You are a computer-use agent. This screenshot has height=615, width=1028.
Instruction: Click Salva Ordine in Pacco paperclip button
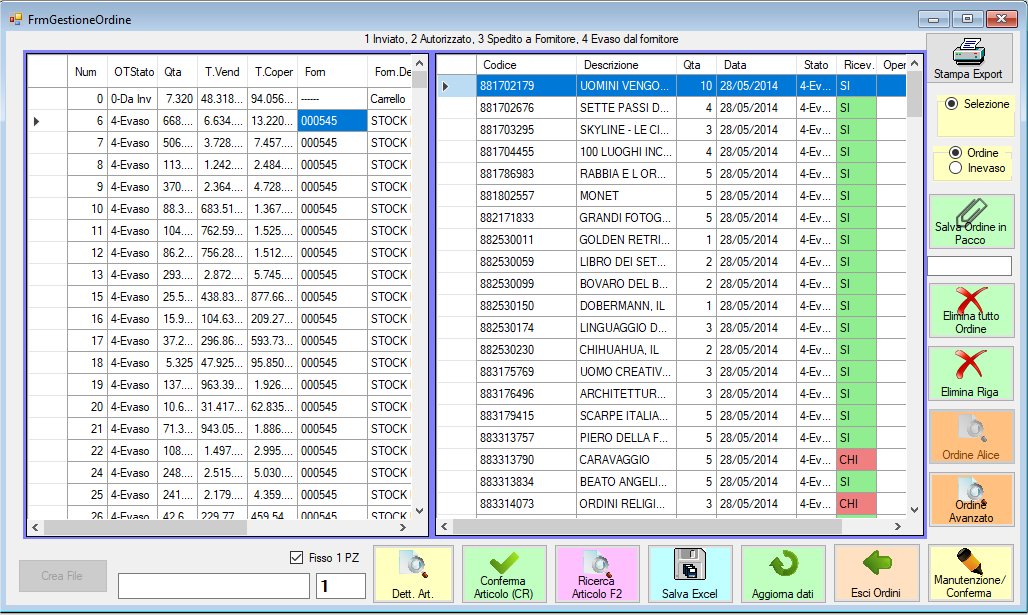pos(971,222)
